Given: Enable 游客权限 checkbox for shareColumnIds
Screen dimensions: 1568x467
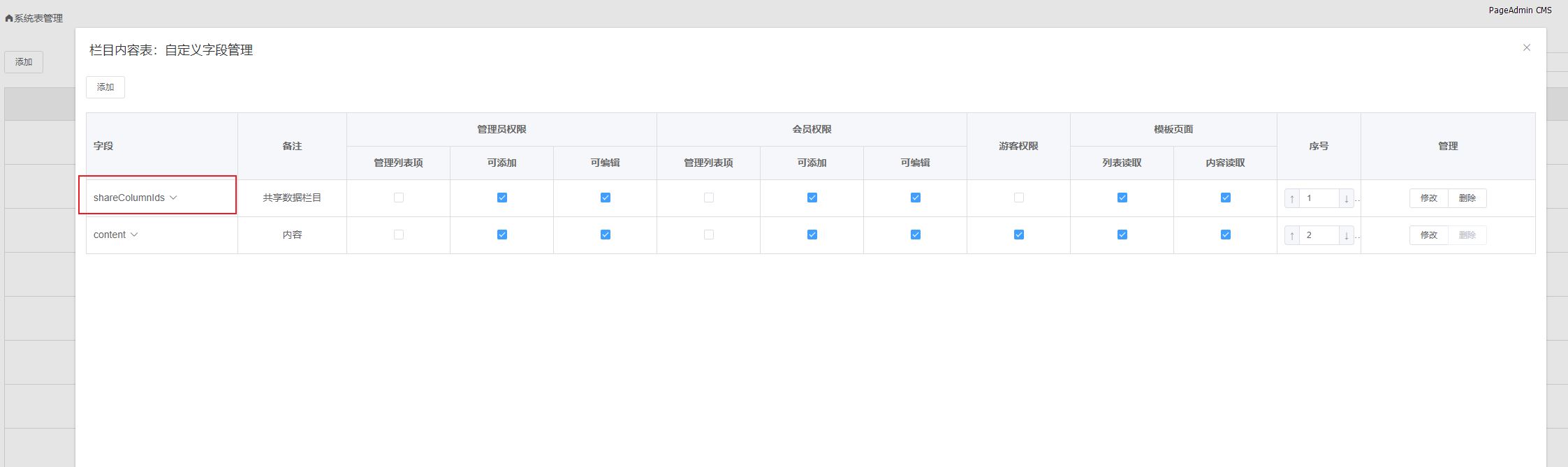Looking at the screenshot, I should pos(1018,198).
